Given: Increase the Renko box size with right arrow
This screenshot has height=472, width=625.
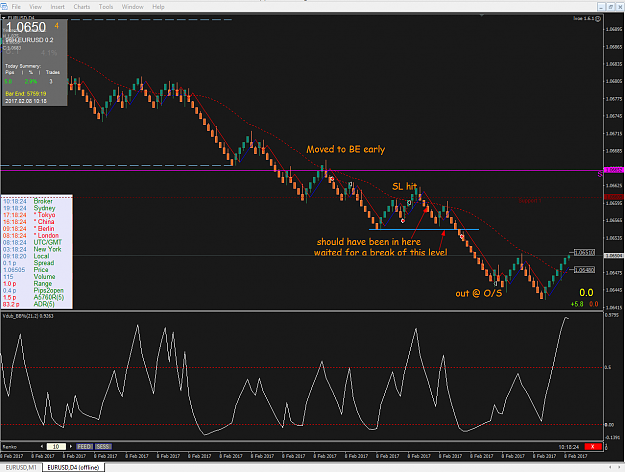Looking at the screenshot, I should click(x=71, y=446).
